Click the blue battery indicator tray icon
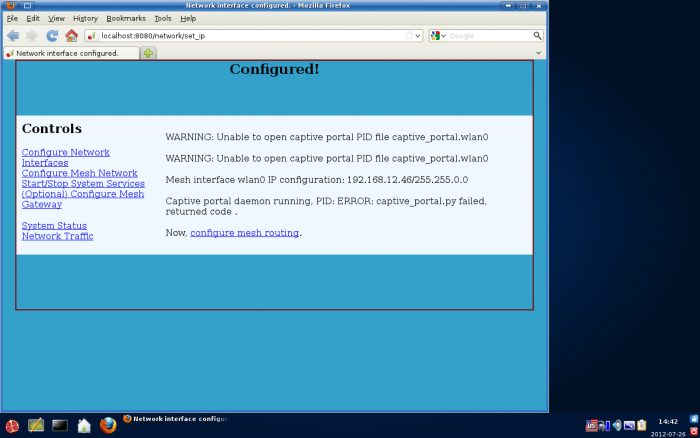Screen dimensions: 700x438 [x=608, y=426]
